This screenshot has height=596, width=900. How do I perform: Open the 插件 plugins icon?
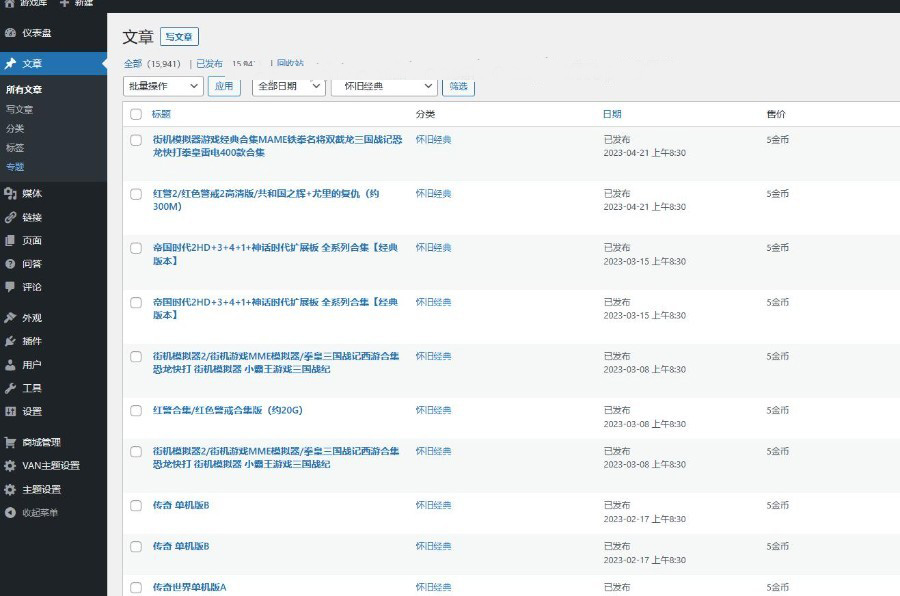11,341
